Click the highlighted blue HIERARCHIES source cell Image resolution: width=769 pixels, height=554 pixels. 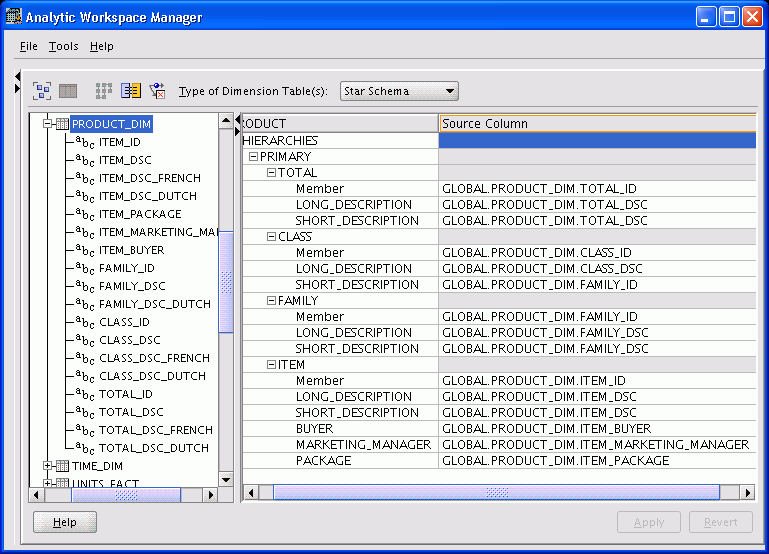[x=597, y=141]
